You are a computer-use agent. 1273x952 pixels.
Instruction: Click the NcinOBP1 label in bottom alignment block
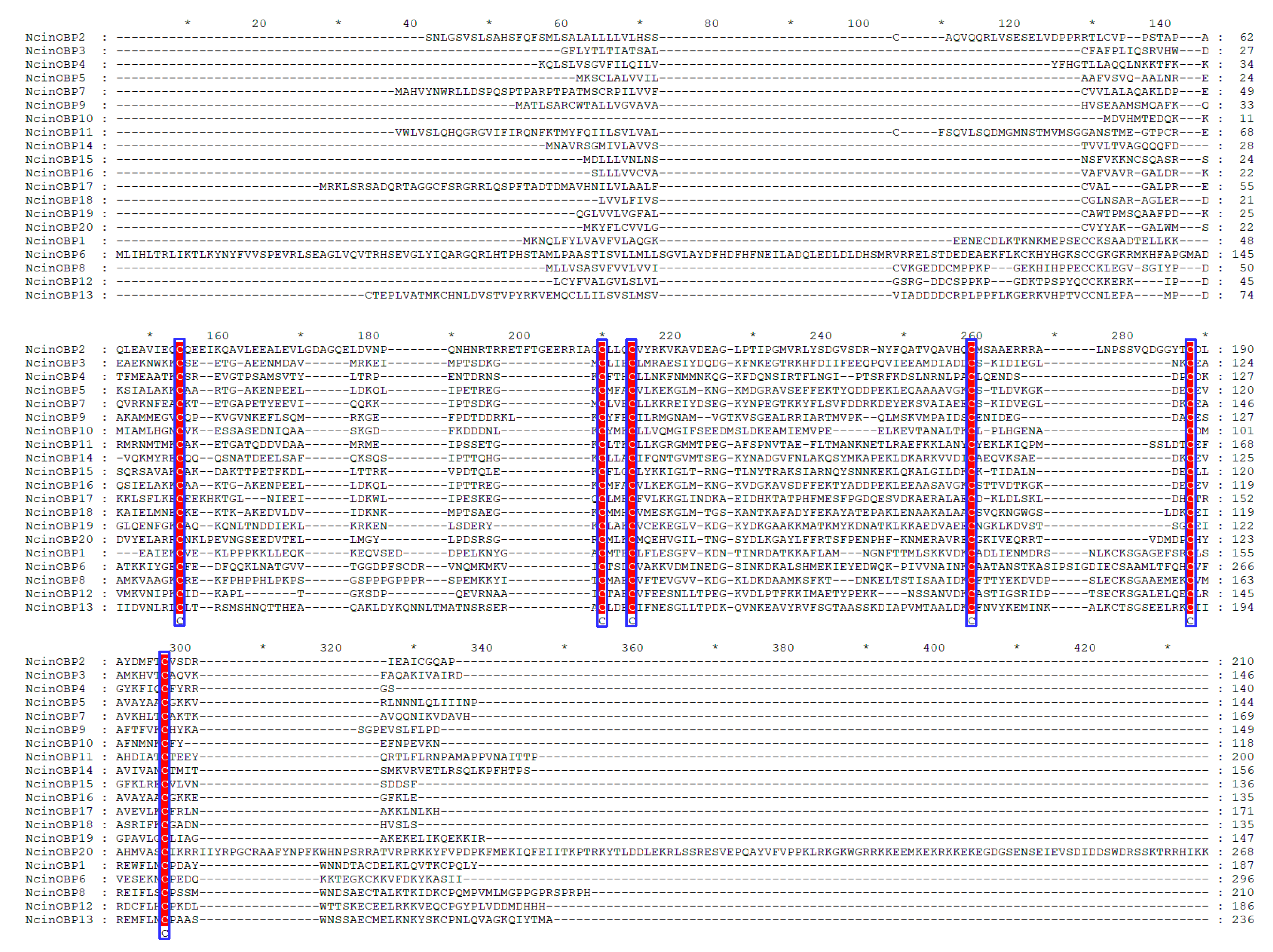[55, 865]
